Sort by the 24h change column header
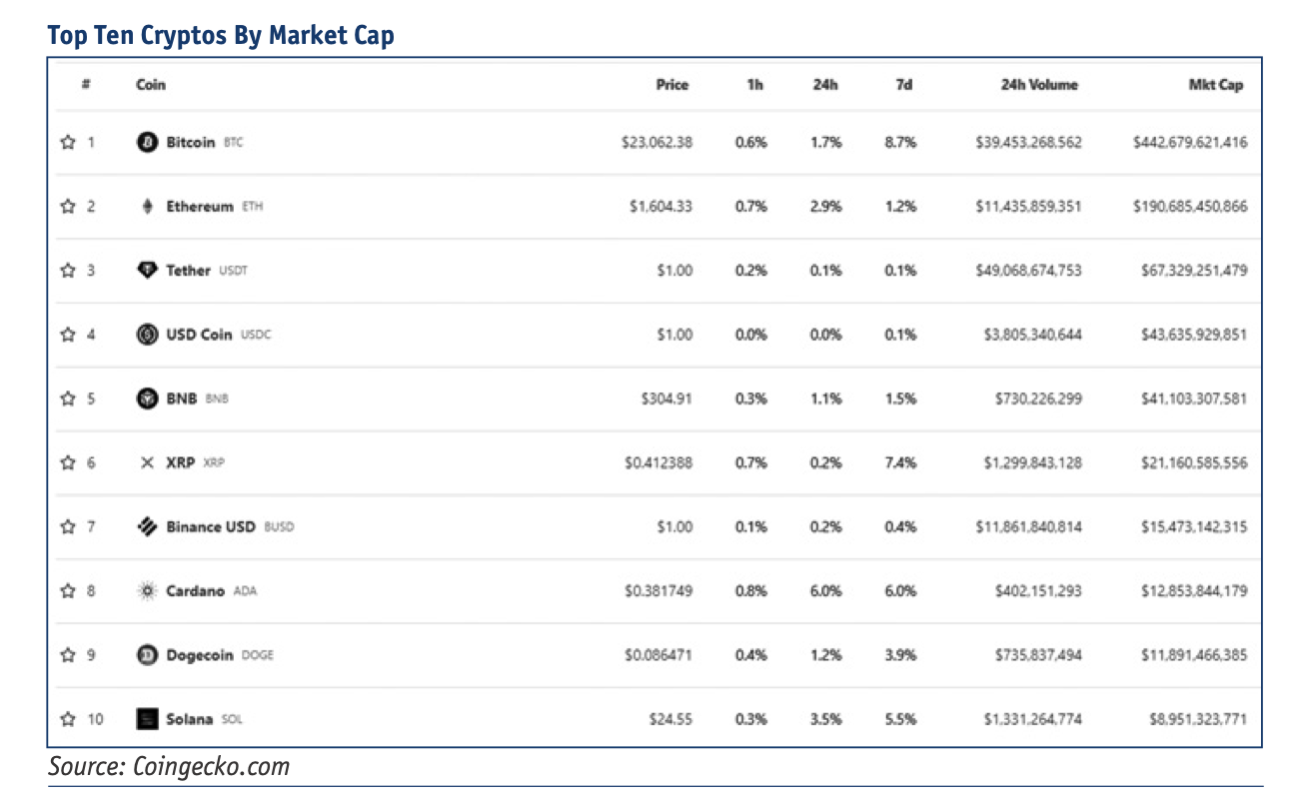 pyautogui.click(x=825, y=85)
